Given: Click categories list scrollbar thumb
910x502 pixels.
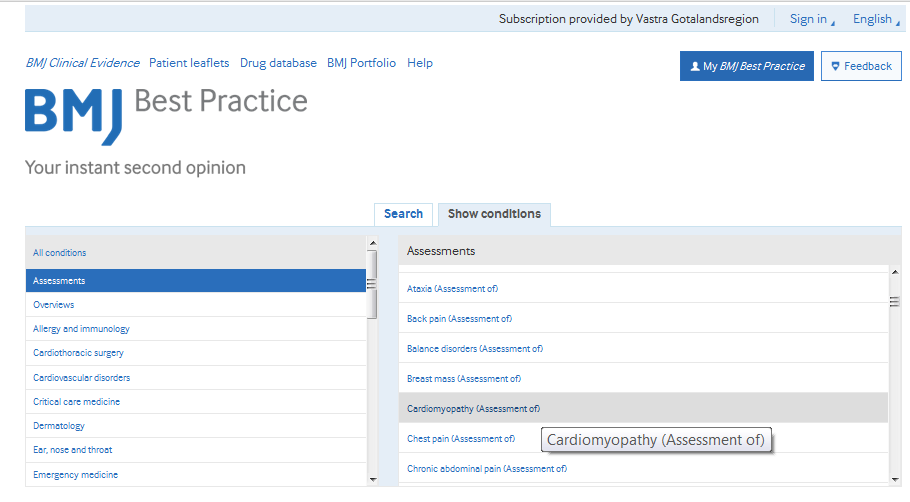Looking at the screenshot, I should pyautogui.click(x=373, y=284).
